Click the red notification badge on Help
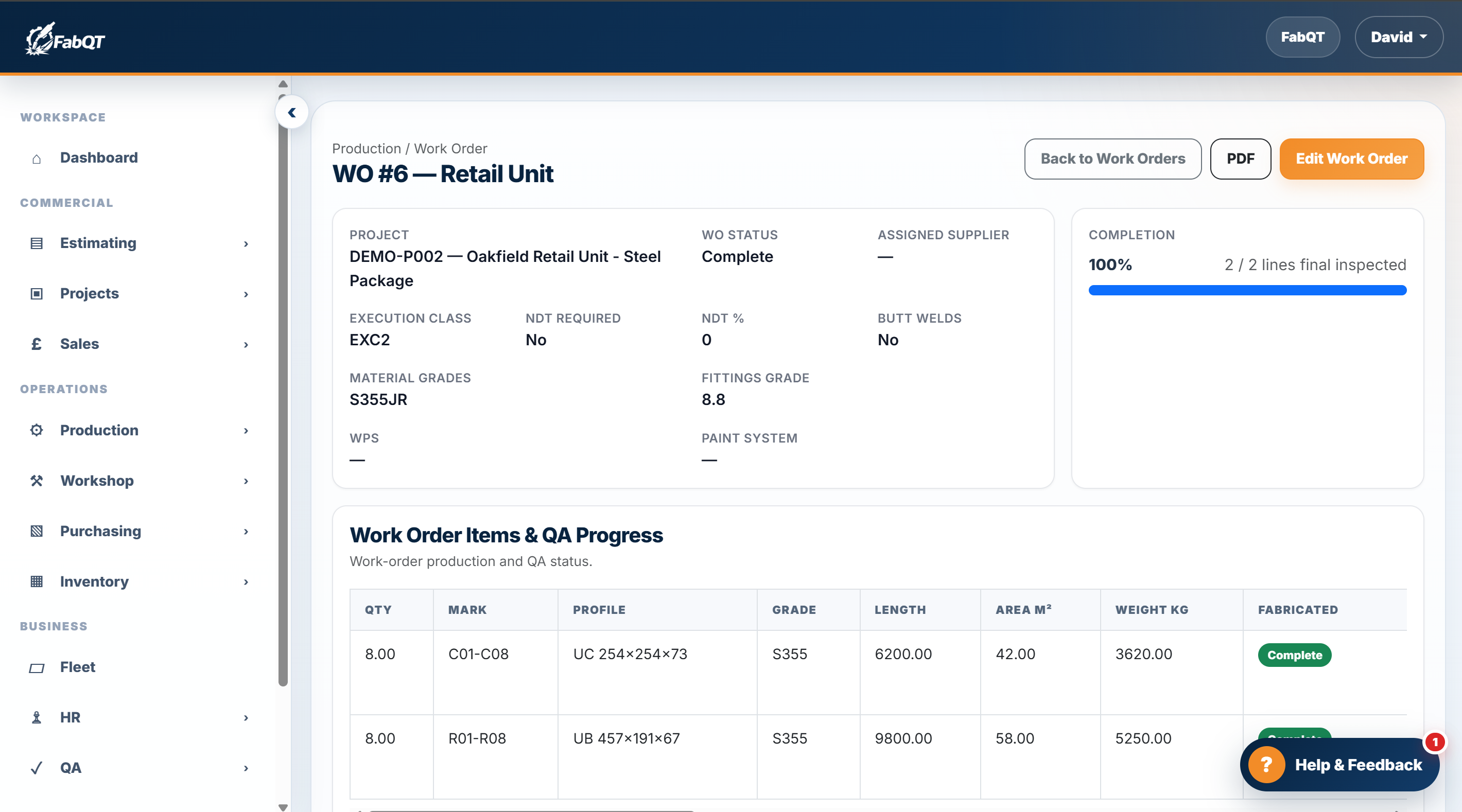Viewport: 1462px width, 812px height. click(x=1435, y=742)
